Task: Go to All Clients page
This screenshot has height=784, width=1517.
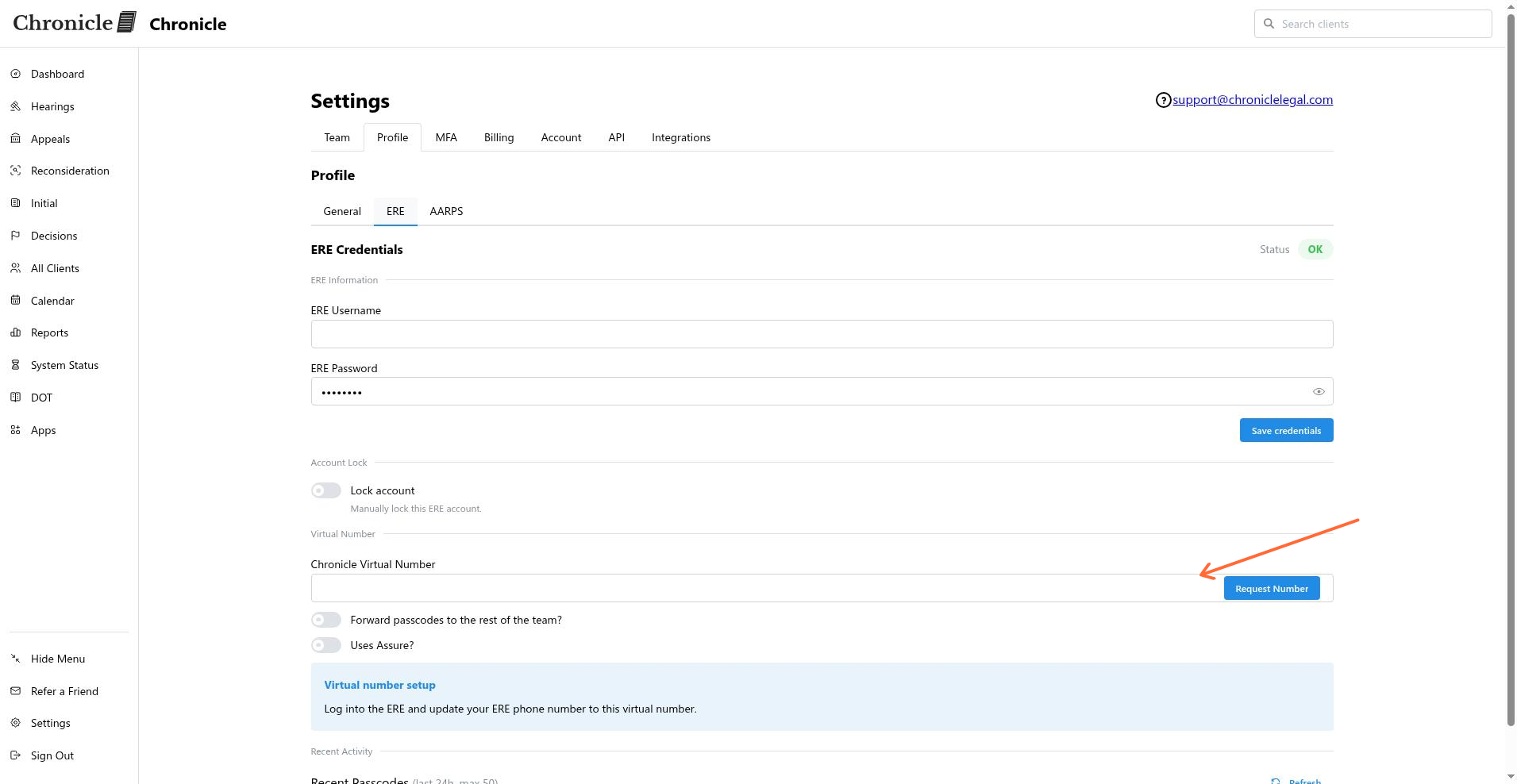Action: (55, 268)
